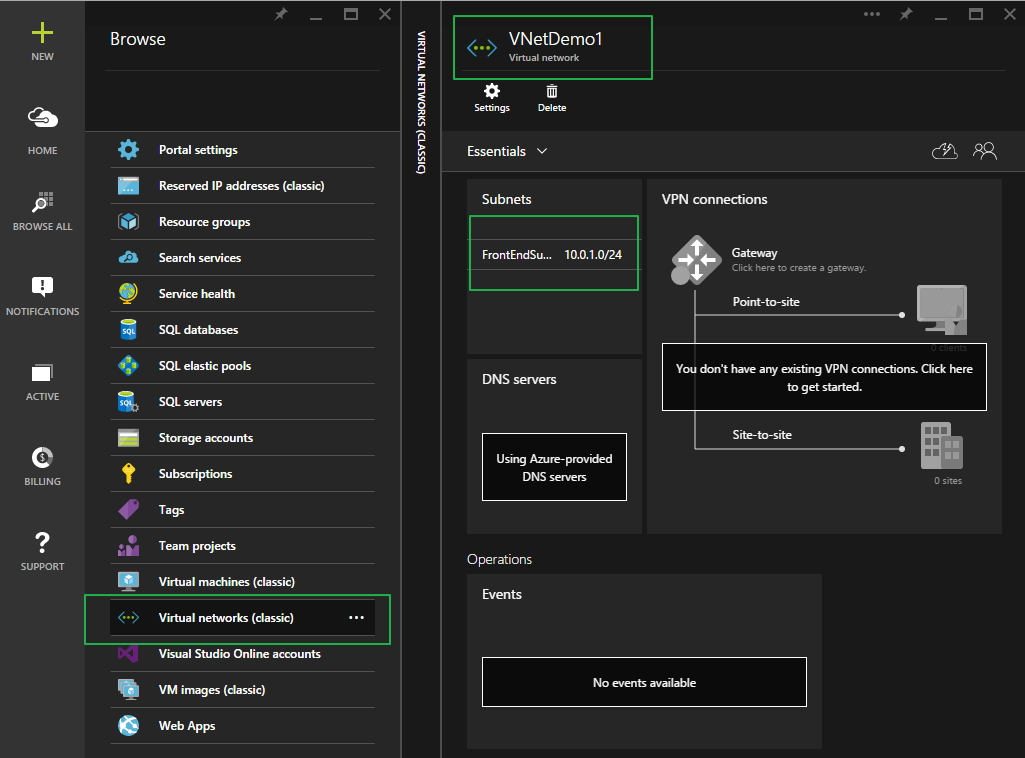Image resolution: width=1025 pixels, height=758 pixels.
Task: Click the Portal settings gear icon
Action: coord(128,150)
